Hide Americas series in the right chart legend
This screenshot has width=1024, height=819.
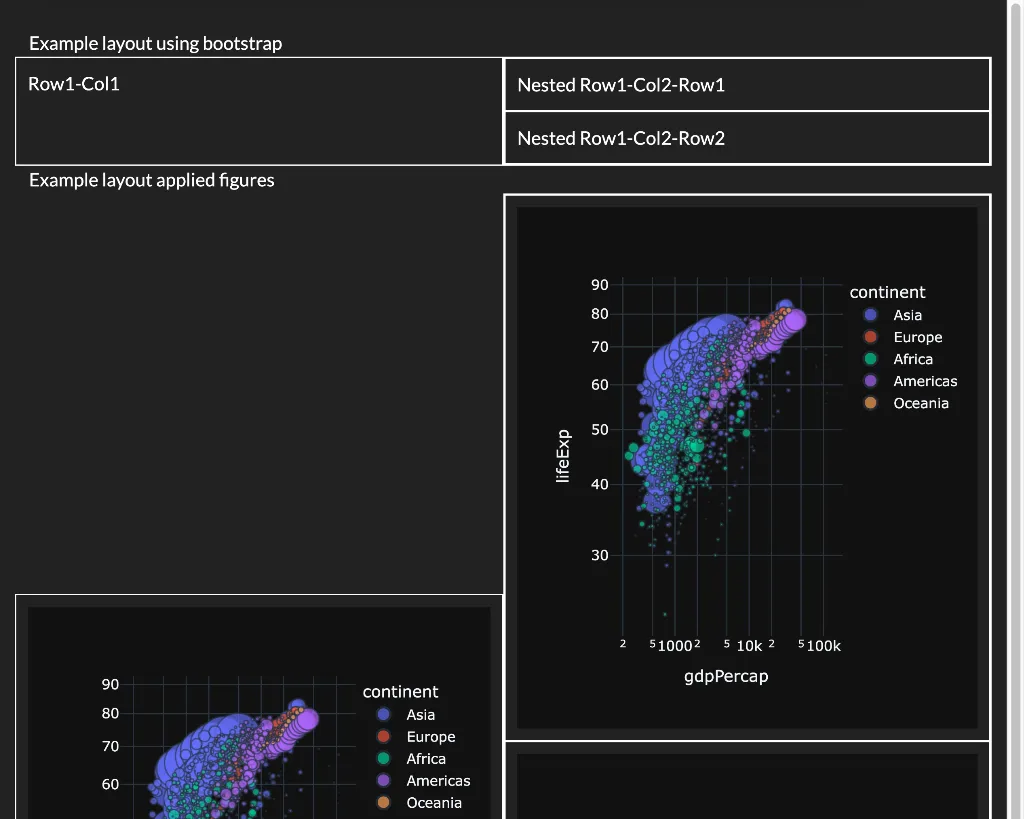coord(924,381)
